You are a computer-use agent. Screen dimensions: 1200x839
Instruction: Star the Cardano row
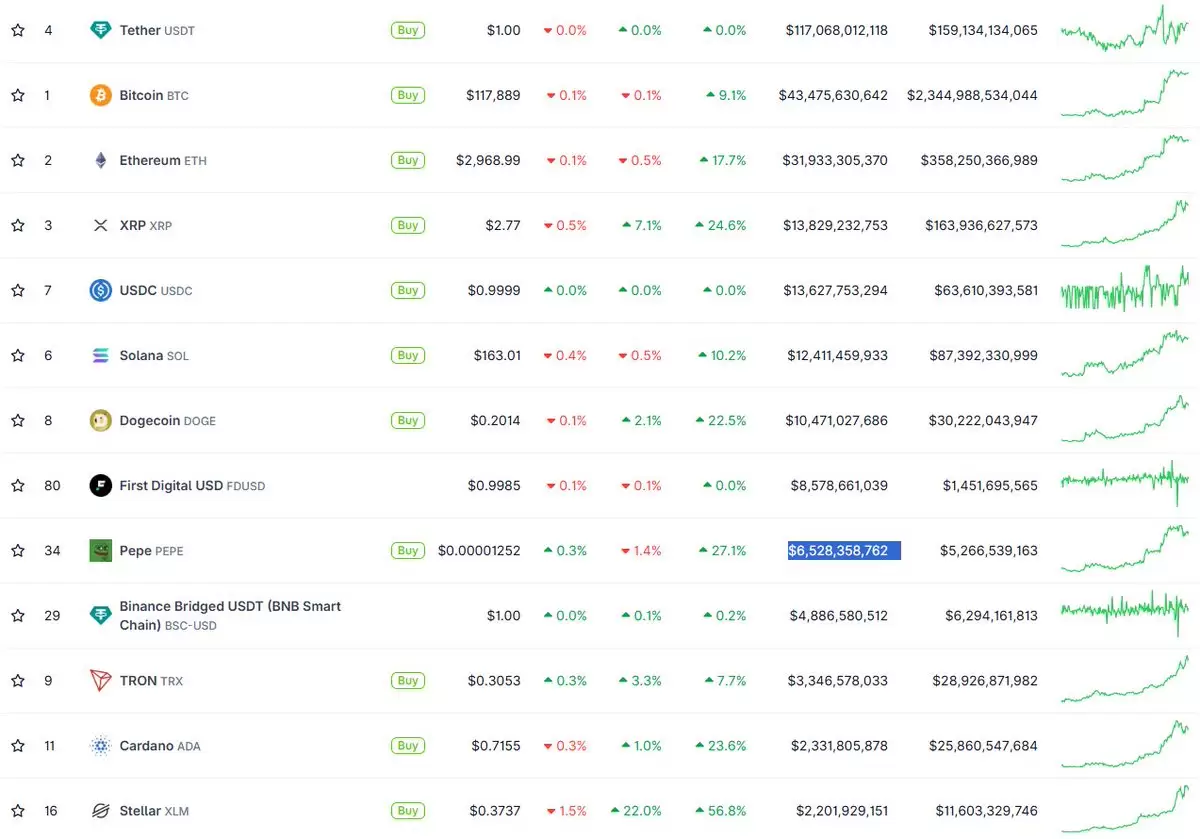[x=18, y=745]
